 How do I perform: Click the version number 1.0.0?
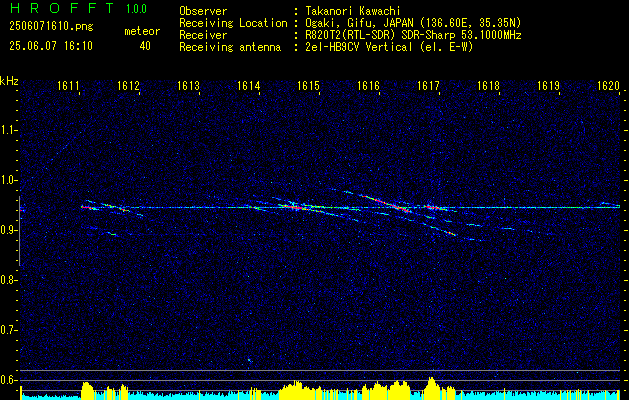coord(136,8)
